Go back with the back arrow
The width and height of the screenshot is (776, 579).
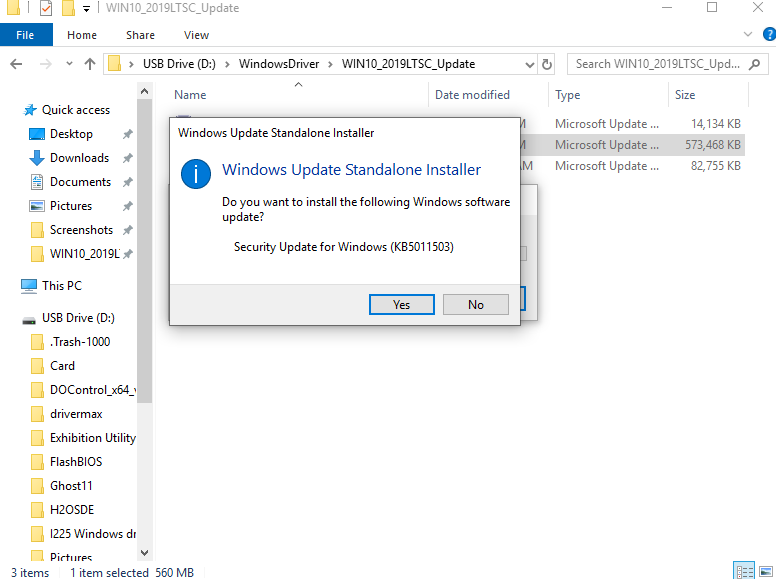pos(16,64)
